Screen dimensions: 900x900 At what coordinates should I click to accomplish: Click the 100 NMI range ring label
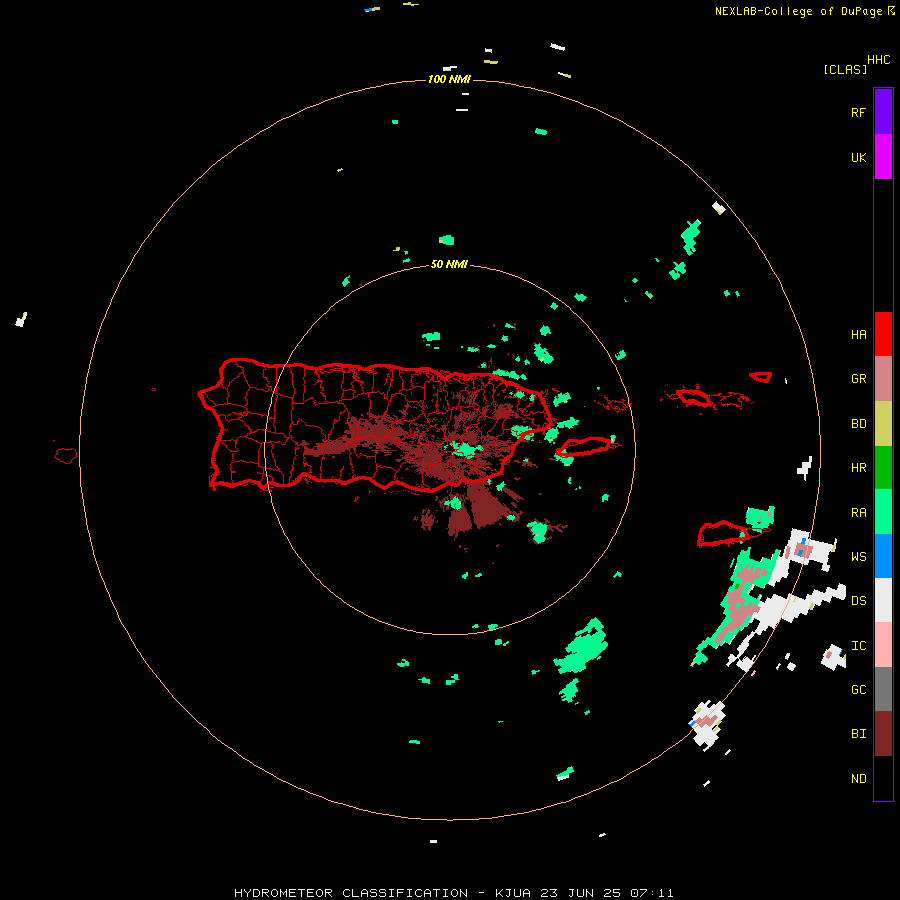click(449, 79)
